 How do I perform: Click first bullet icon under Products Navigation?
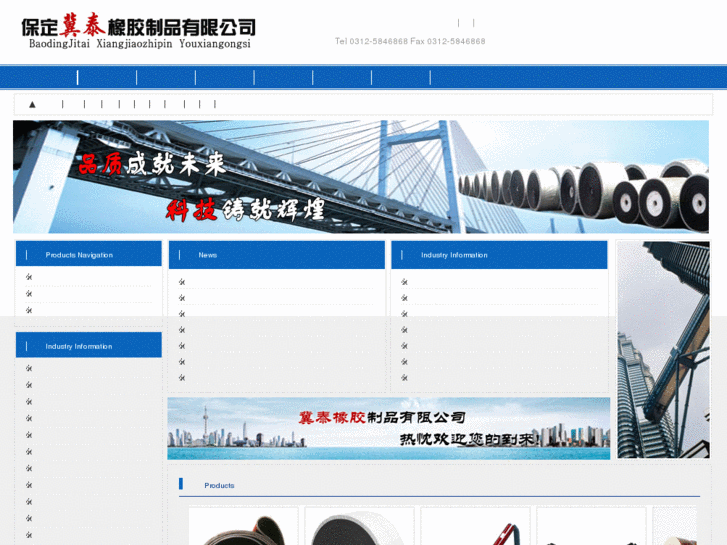[x=29, y=277]
